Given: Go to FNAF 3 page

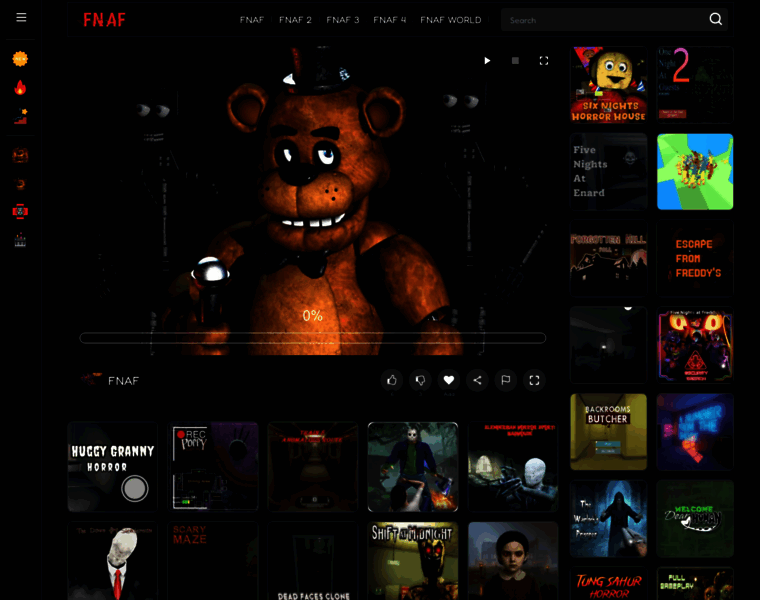Looking at the screenshot, I should (x=343, y=20).
